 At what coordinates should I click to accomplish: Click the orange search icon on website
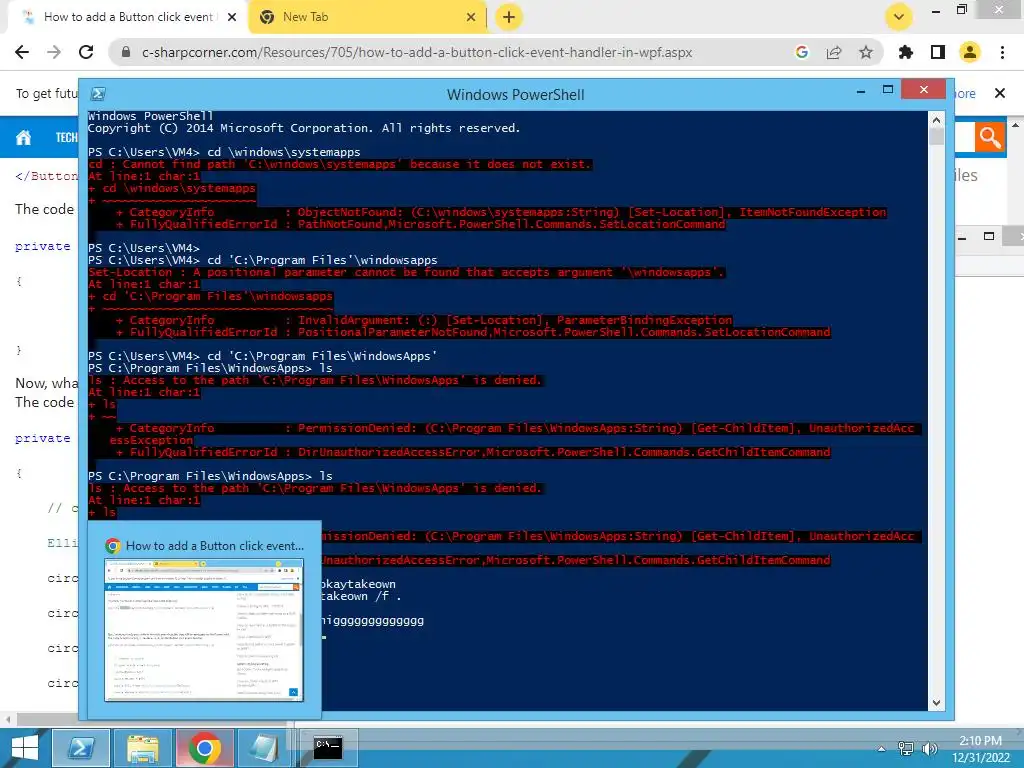tap(989, 137)
